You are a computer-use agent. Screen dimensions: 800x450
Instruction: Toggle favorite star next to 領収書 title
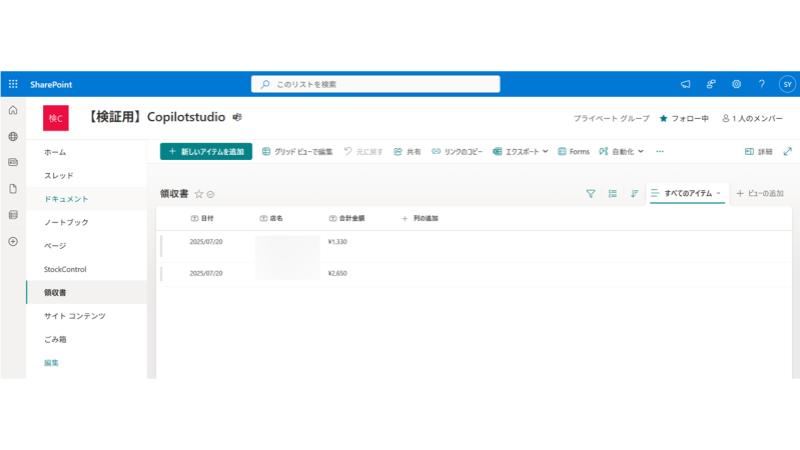coord(199,194)
